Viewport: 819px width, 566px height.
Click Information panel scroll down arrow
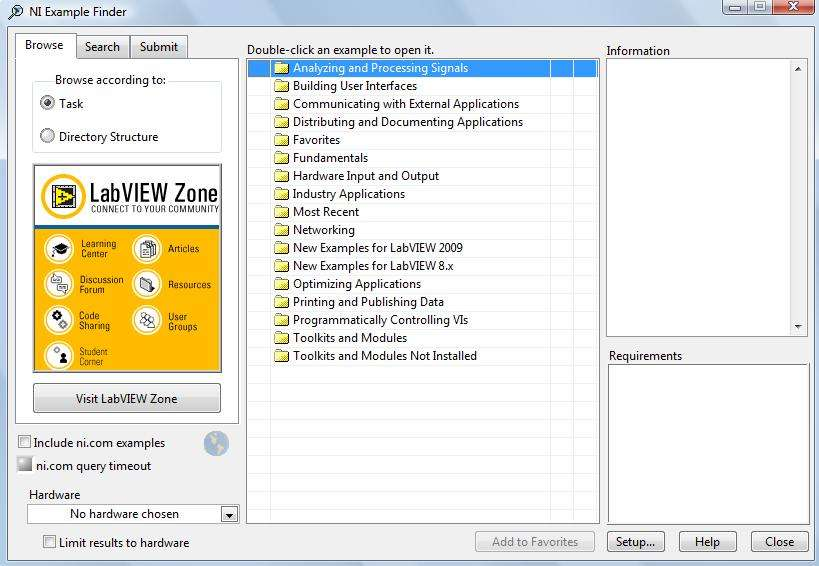click(798, 326)
